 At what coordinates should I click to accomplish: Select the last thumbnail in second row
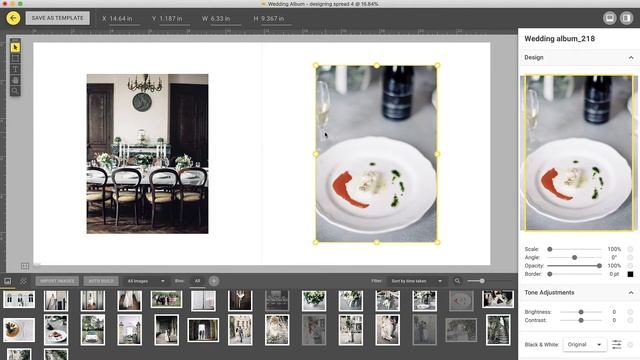[498, 330]
